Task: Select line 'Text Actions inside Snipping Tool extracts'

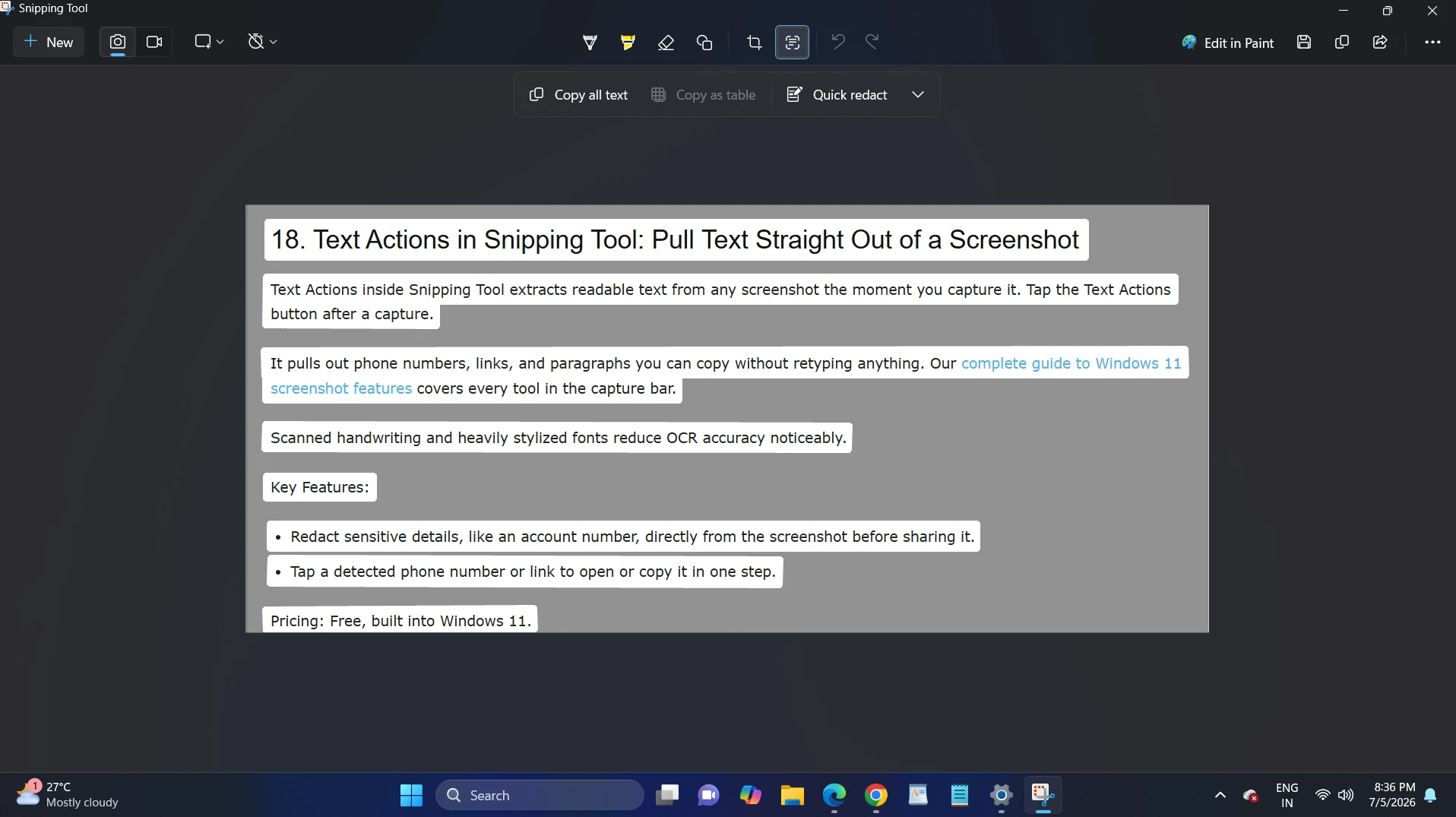Action: pyautogui.click(x=720, y=290)
